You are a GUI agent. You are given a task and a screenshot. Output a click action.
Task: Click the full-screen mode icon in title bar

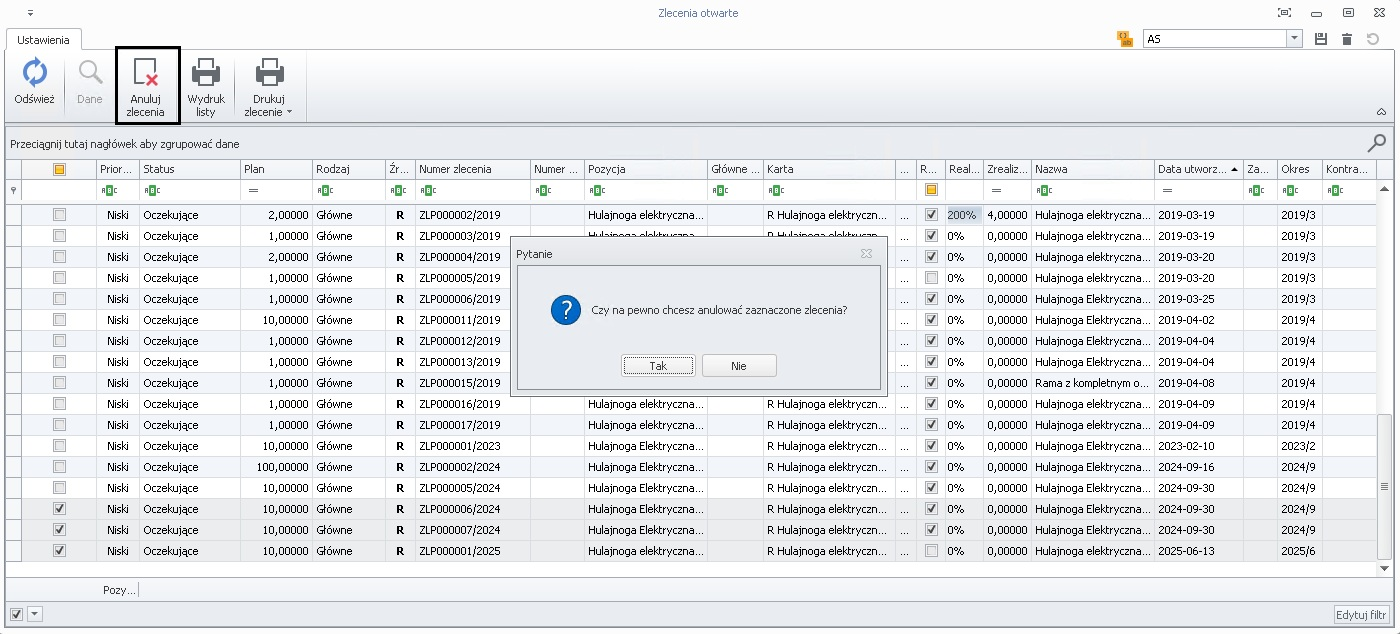1284,13
